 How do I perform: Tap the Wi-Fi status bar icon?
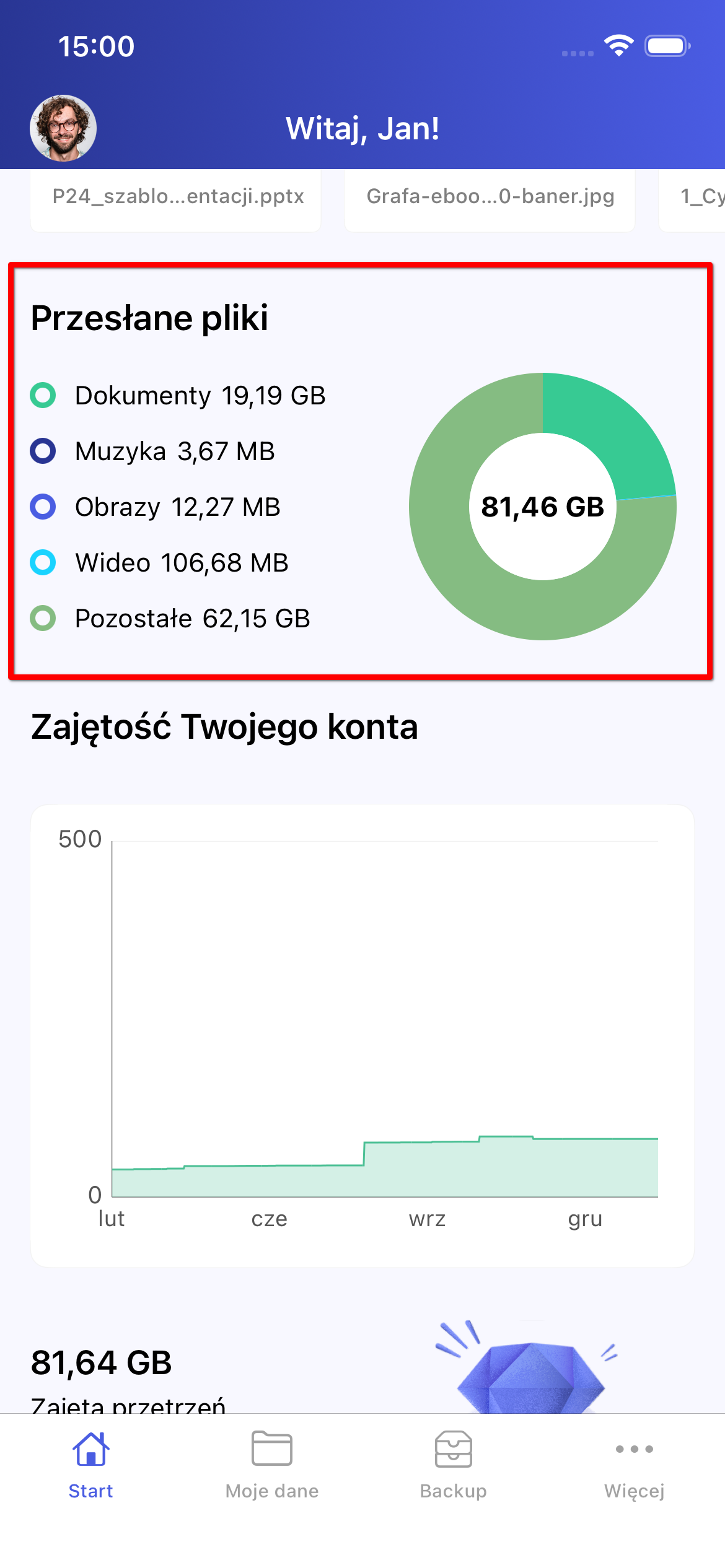618,46
